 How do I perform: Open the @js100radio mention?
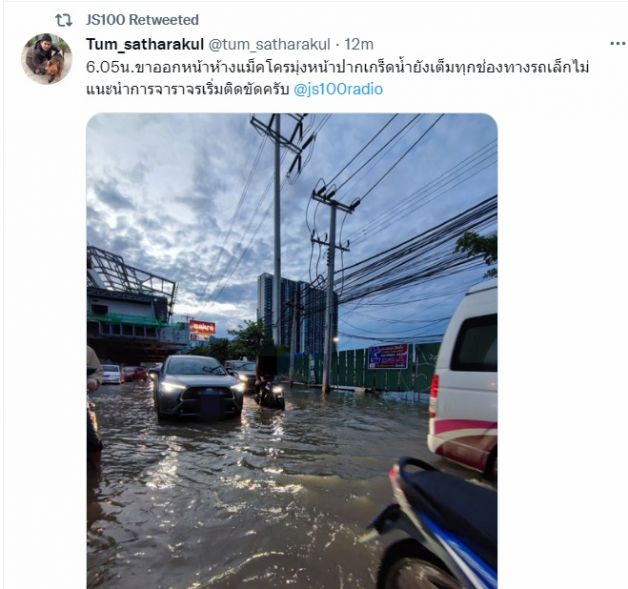pyautogui.click(x=338, y=89)
